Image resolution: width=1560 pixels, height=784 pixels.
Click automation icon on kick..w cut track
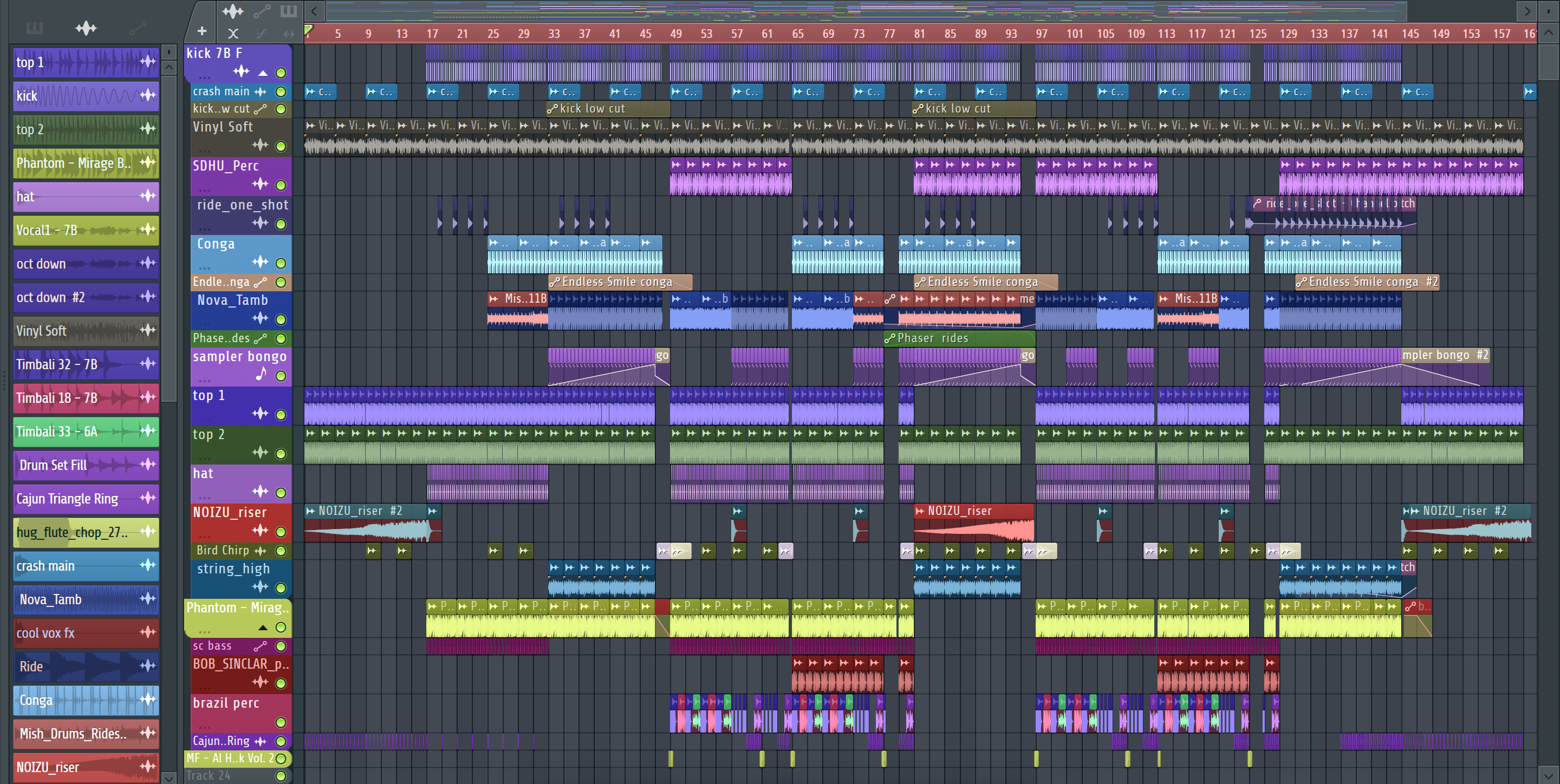[x=261, y=109]
